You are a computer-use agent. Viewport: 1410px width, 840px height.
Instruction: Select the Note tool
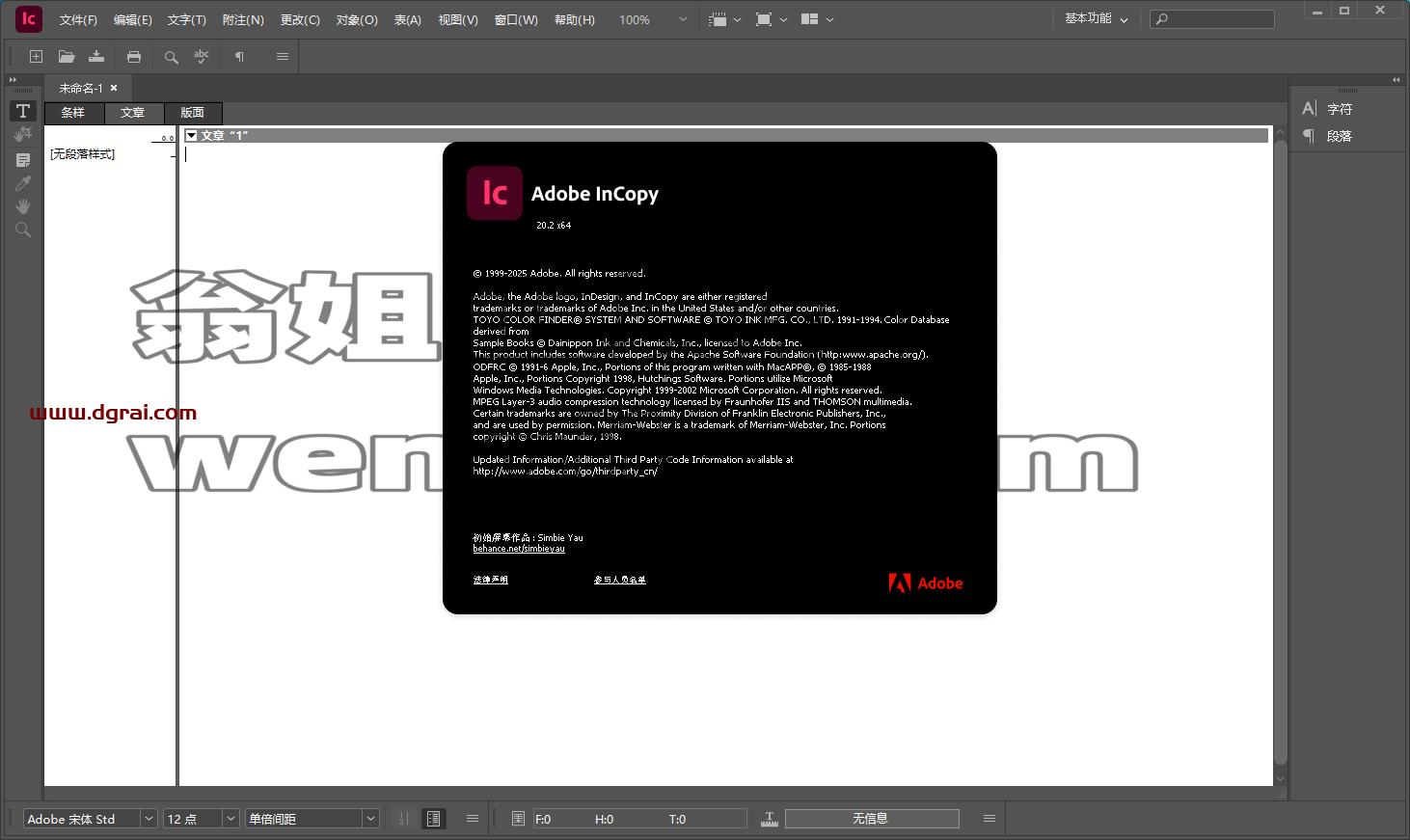23,159
